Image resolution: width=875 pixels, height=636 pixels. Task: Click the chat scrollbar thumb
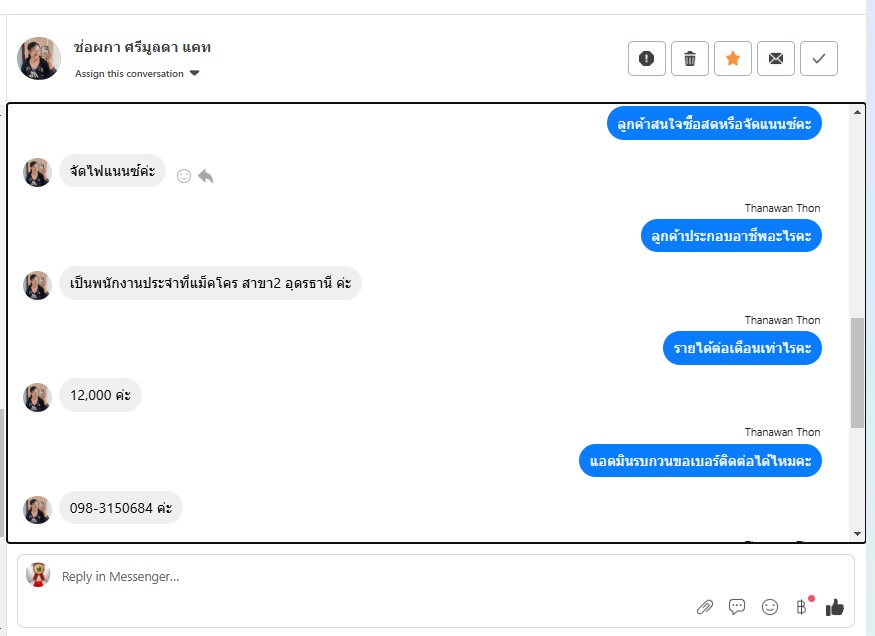point(857,373)
